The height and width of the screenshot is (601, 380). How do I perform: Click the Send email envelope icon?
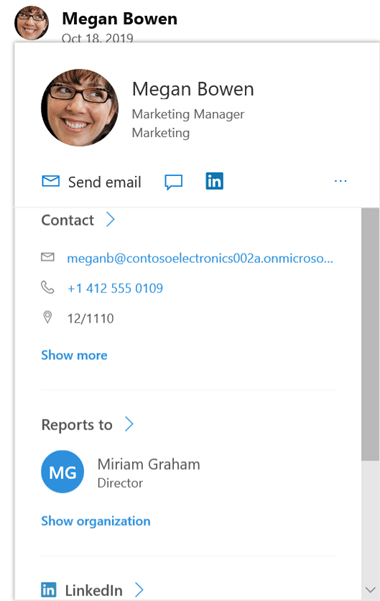51,181
